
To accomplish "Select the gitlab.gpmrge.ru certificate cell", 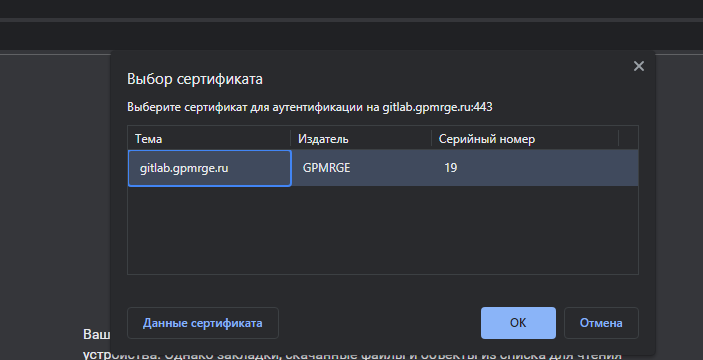I will [209, 168].
